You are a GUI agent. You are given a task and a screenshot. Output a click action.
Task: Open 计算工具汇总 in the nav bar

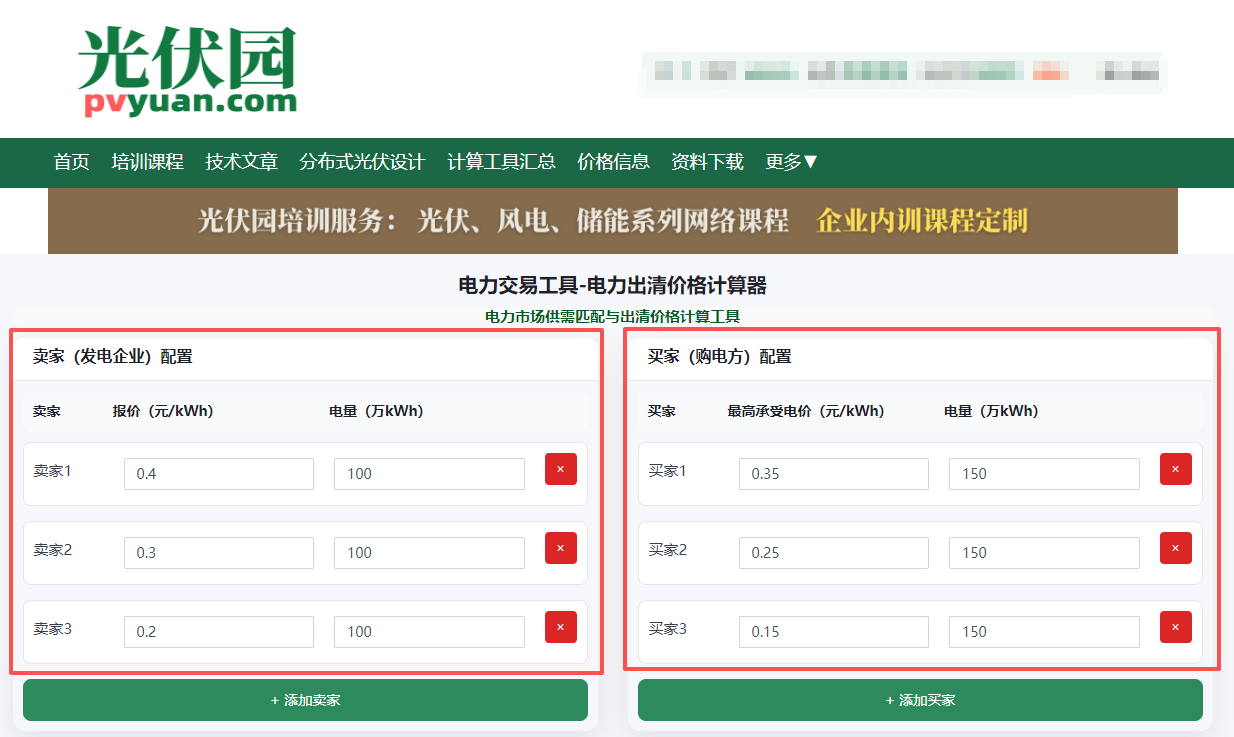[501, 162]
